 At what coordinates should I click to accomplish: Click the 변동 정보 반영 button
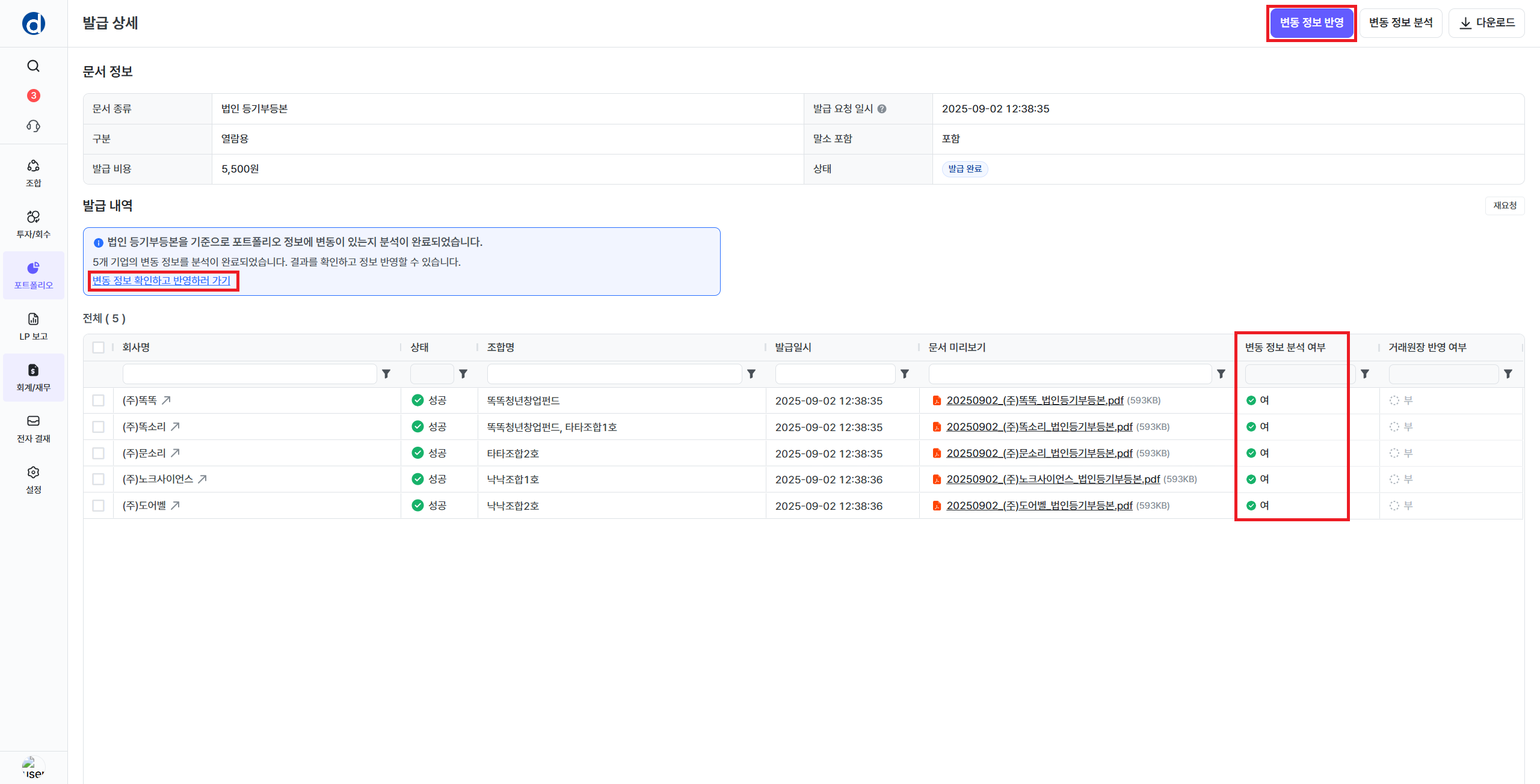tap(1311, 23)
